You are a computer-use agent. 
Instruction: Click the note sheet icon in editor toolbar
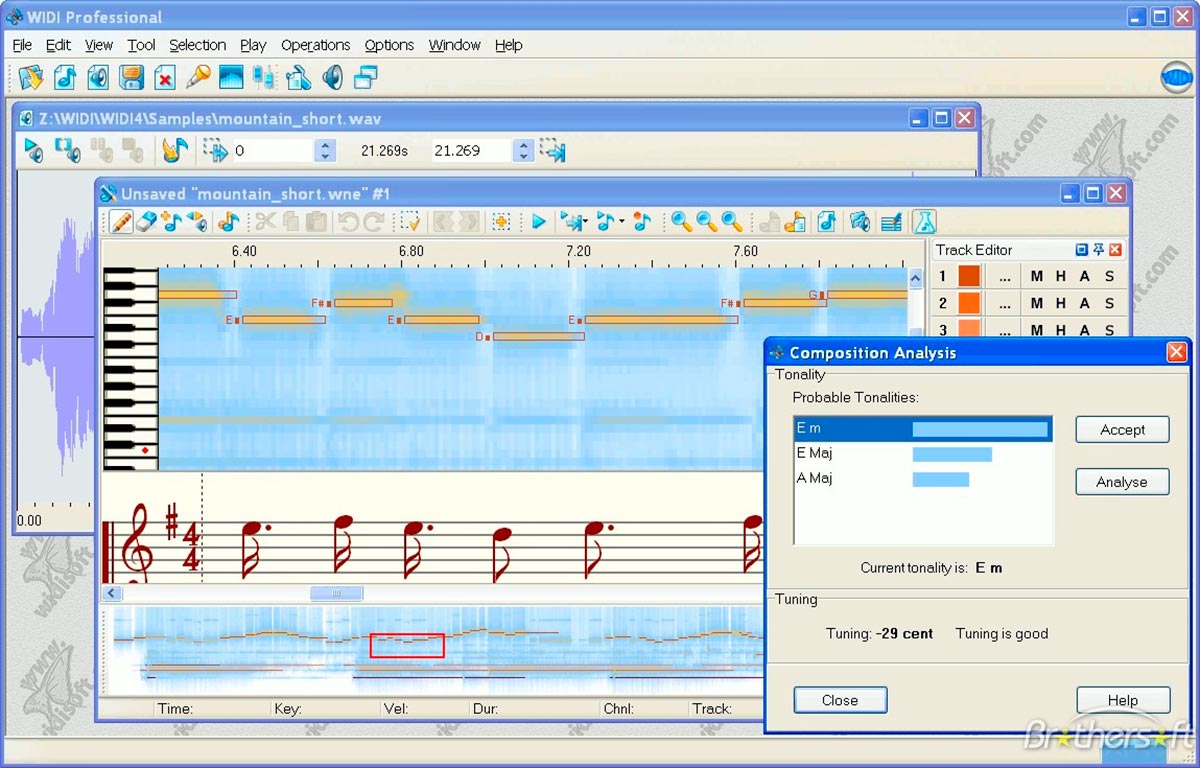[826, 221]
